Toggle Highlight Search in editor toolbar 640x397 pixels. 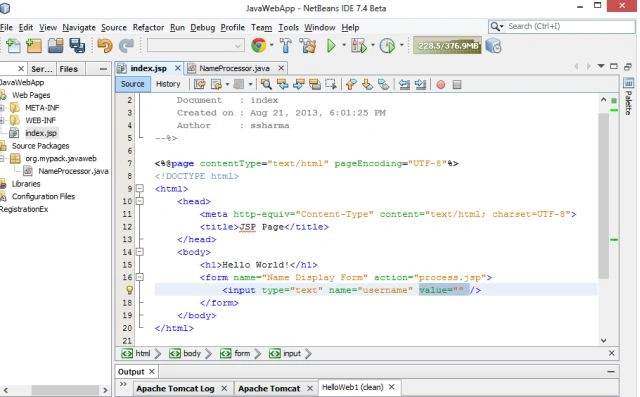pyautogui.click(x=315, y=84)
